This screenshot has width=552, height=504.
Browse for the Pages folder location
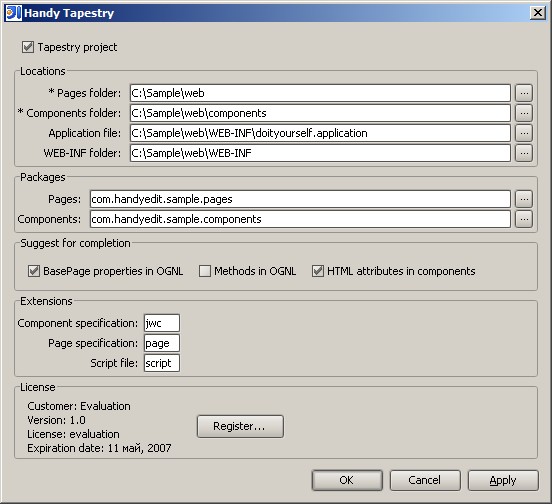tap(524, 93)
